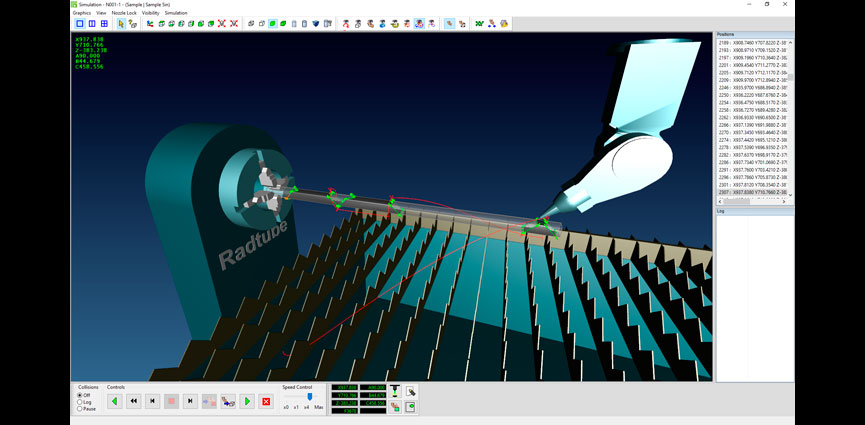
Task: Open the Visibility menu
Action: pos(150,13)
